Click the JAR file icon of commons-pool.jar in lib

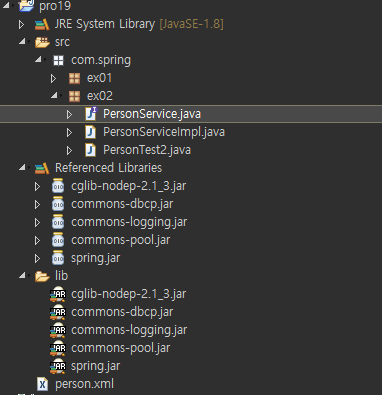click(58, 348)
